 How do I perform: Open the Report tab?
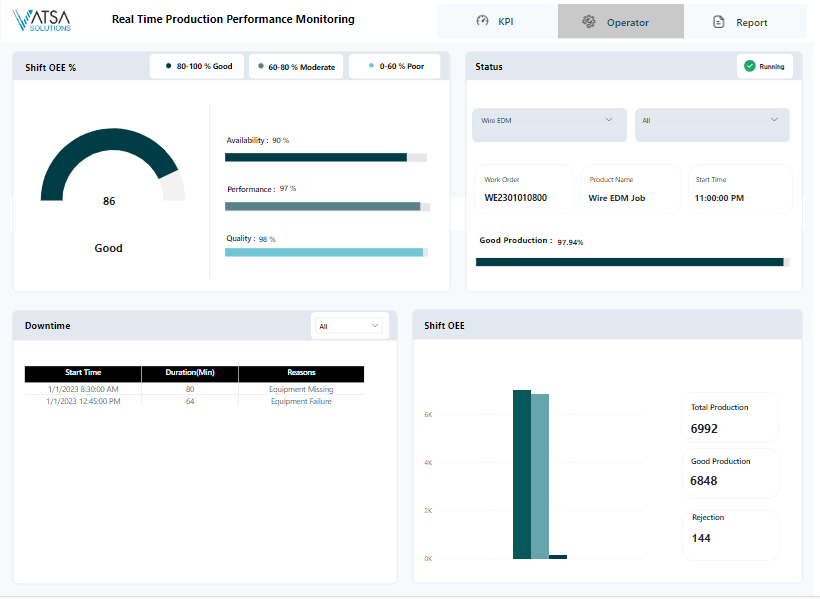tap(745, 21)
